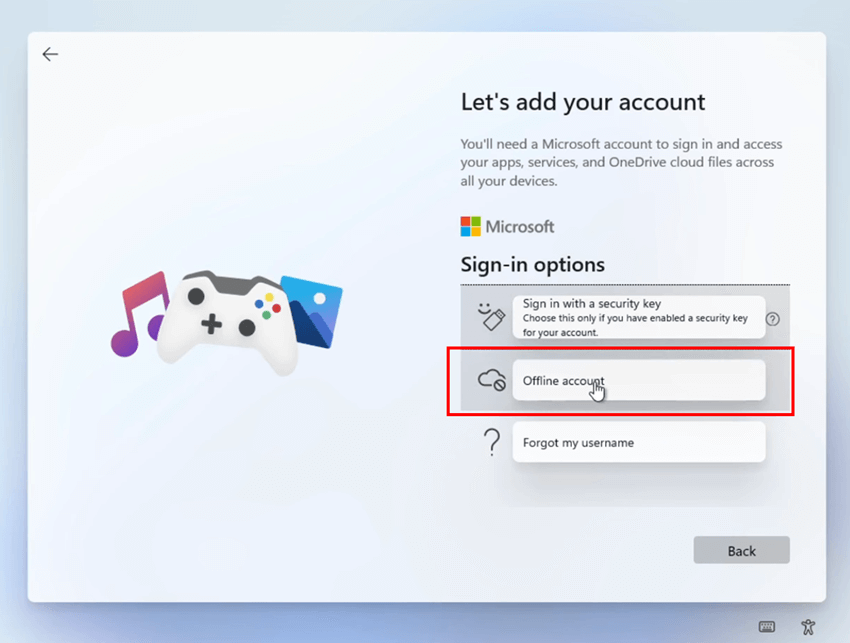This screenshot has width=850, height=643.
Task: Click Forgot my username
Action: tap(638, 441)
